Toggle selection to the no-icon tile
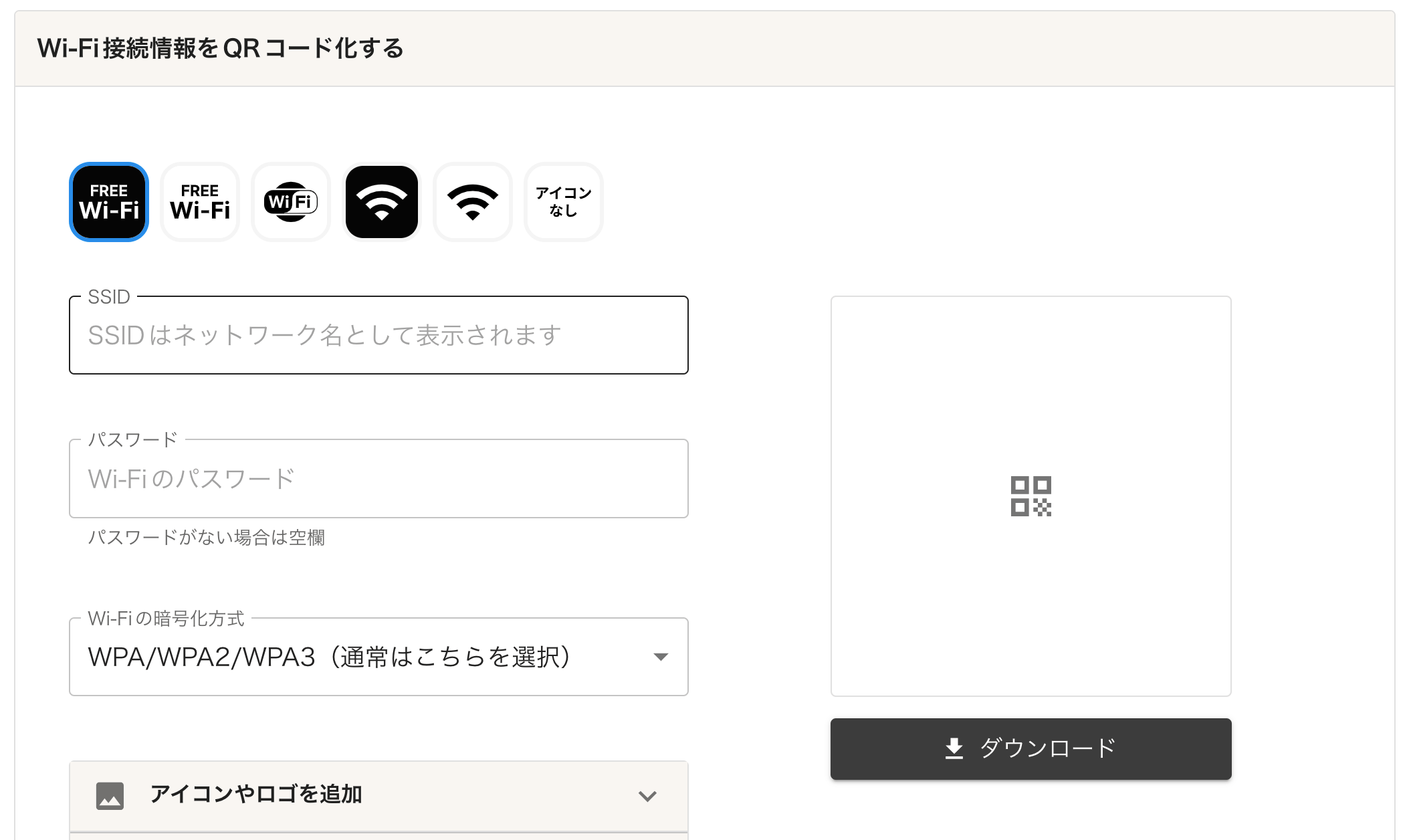 562,201
